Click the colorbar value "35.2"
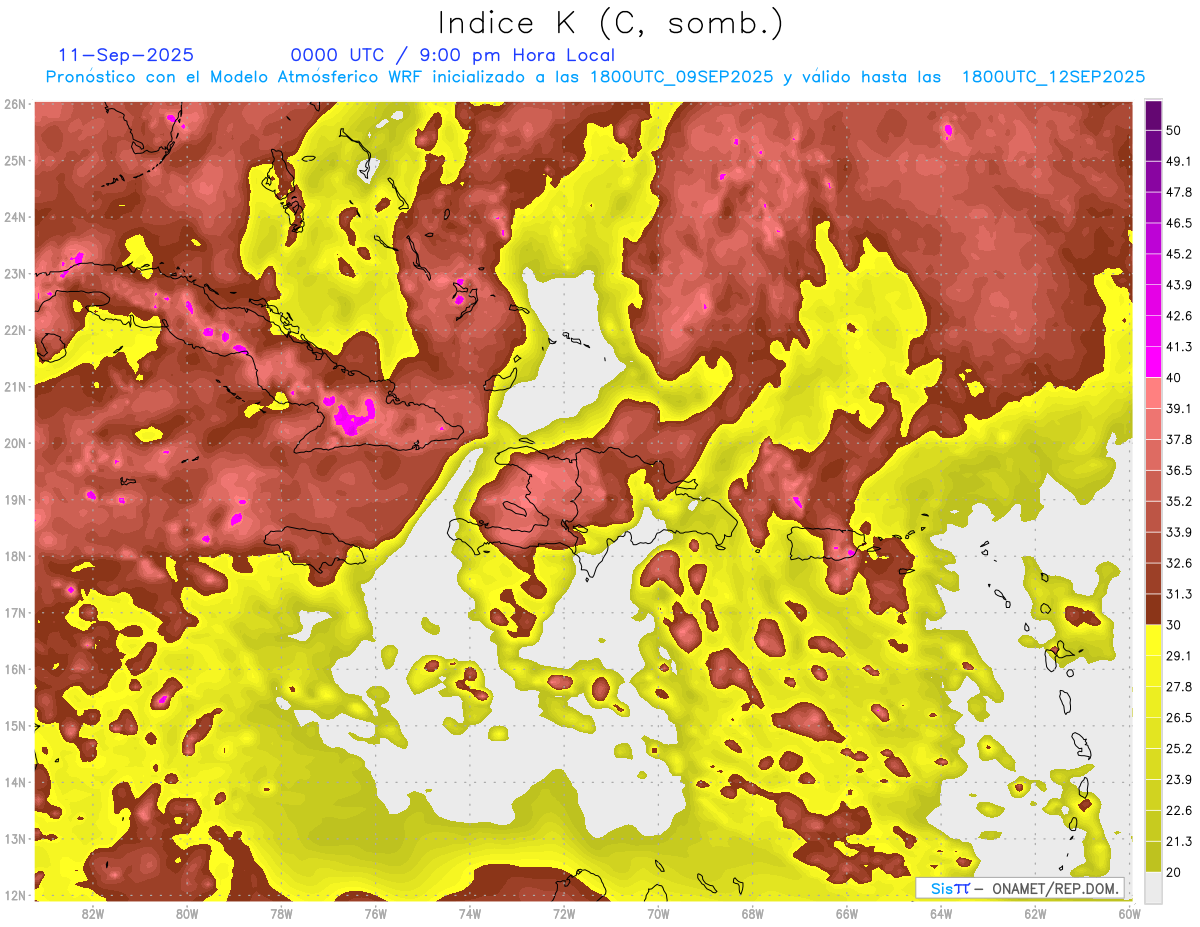 coord(1178,501)
